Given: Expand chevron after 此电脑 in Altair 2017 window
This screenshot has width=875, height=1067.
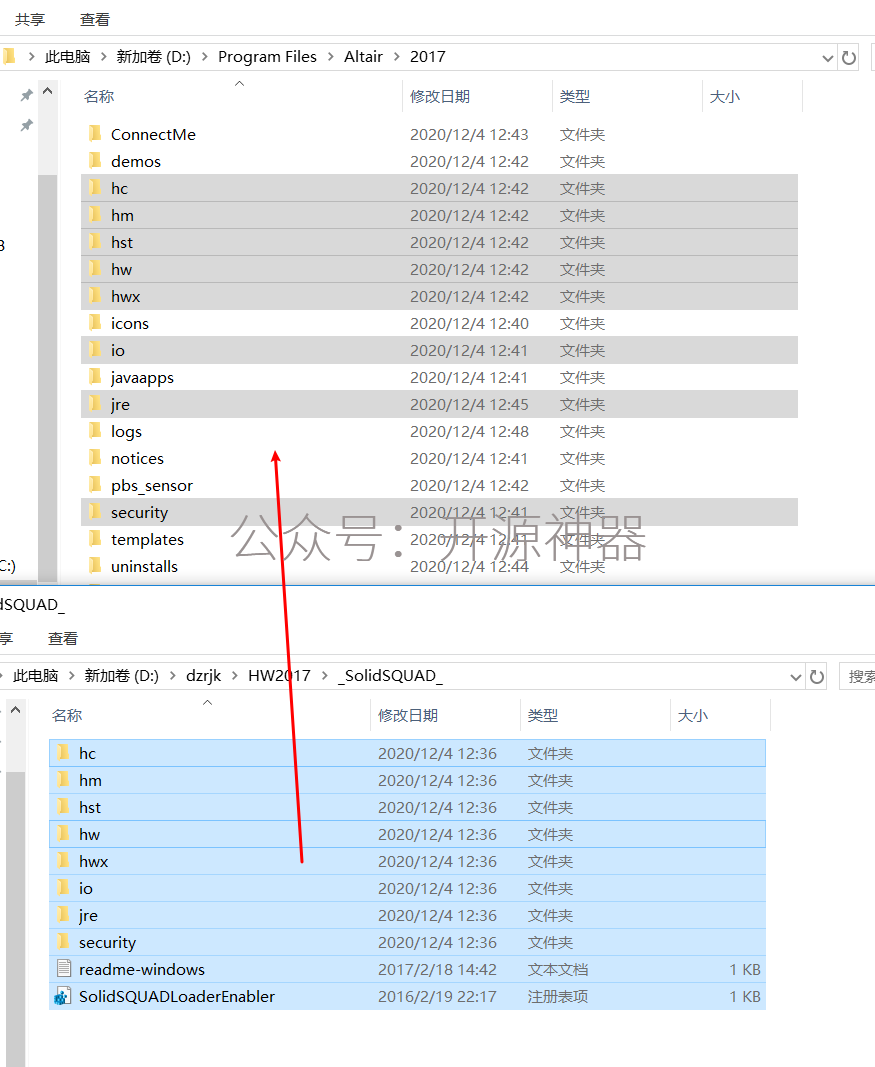Looking at the screenshot, I should [x=103, y=56].
